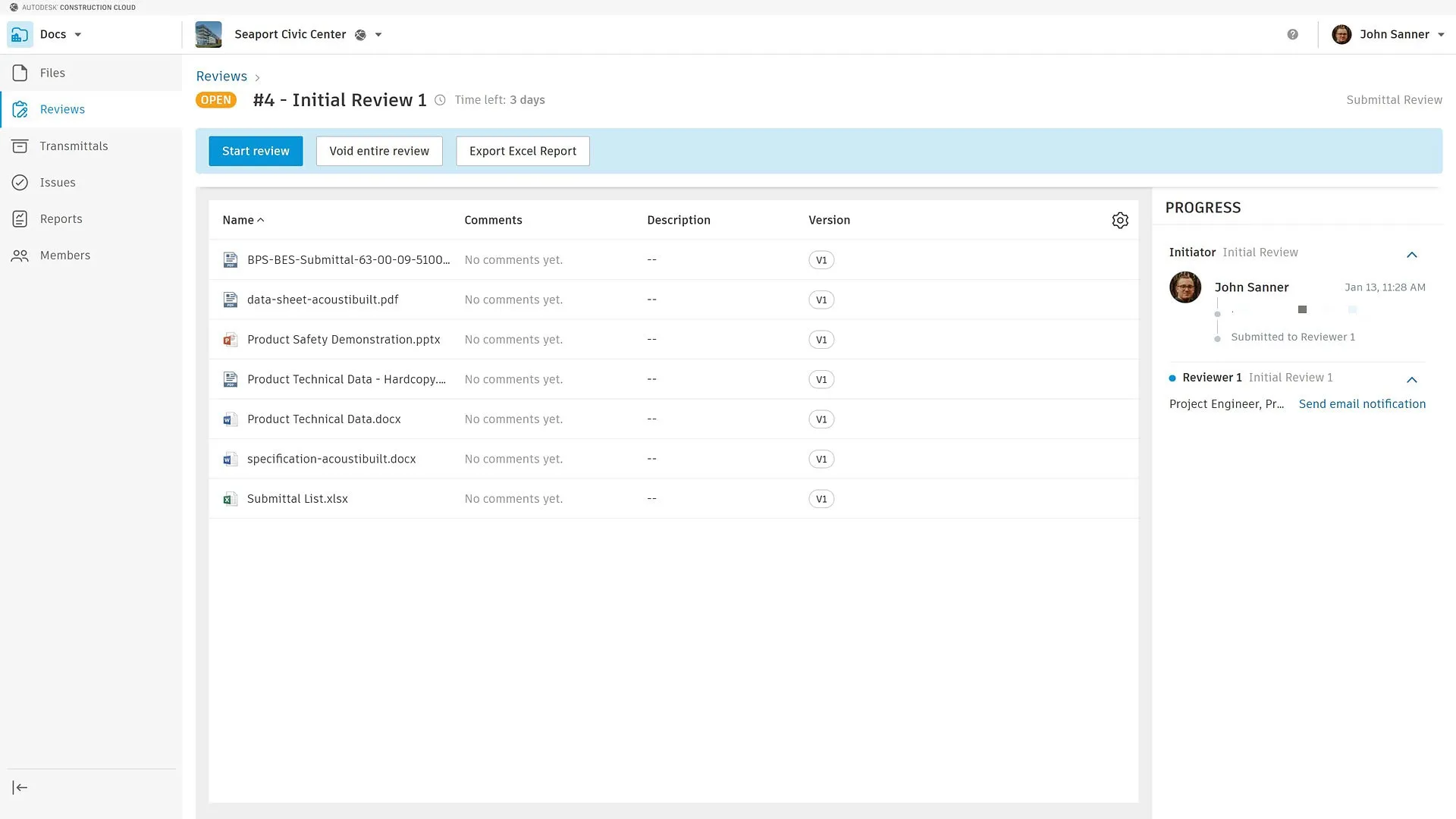This screenshot has width=1456, height=819.
Task: Click the Members people icon
Action: click(20, 256)
